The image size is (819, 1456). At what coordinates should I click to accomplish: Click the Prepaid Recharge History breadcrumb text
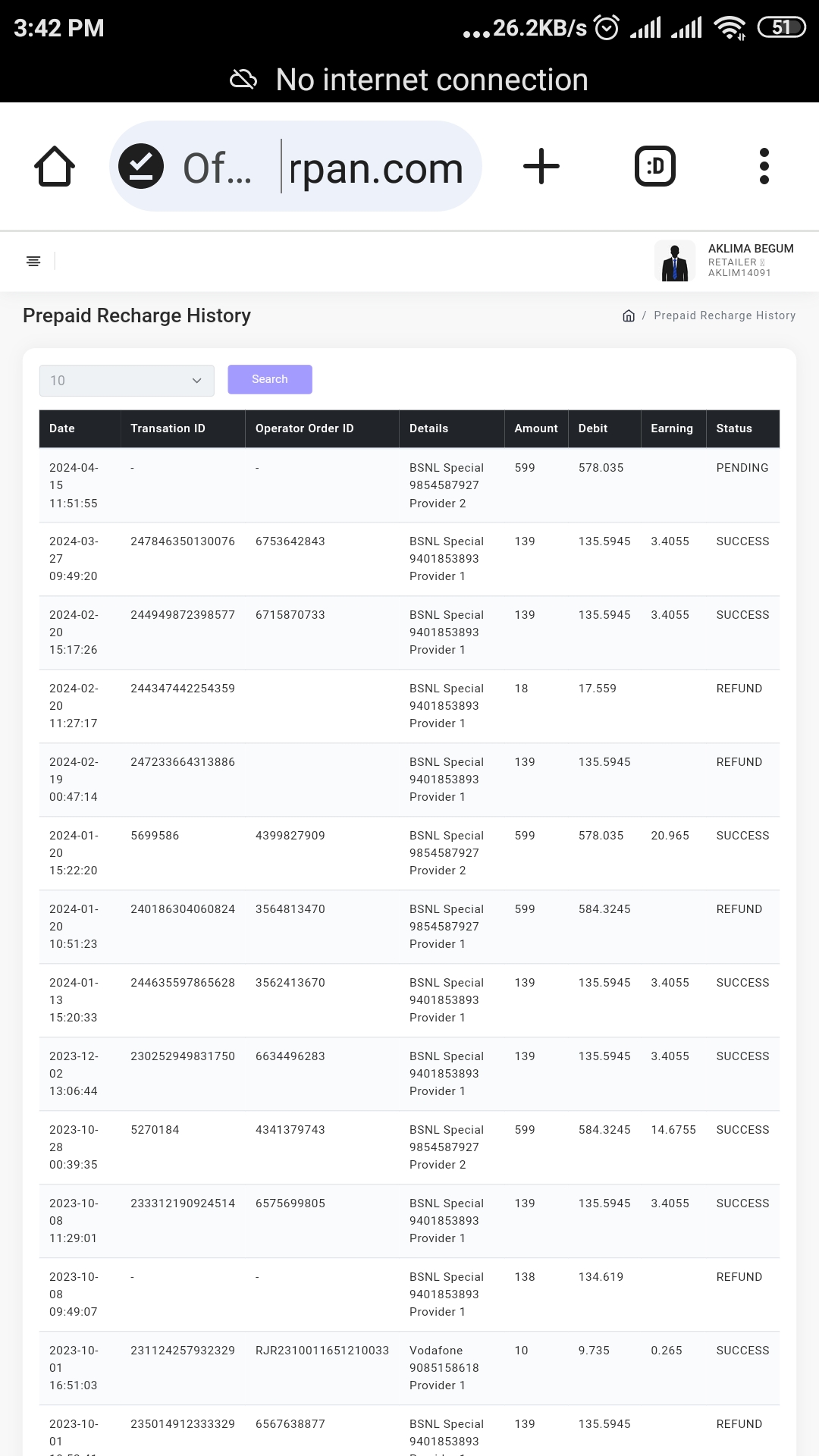[x=724, y=315]
